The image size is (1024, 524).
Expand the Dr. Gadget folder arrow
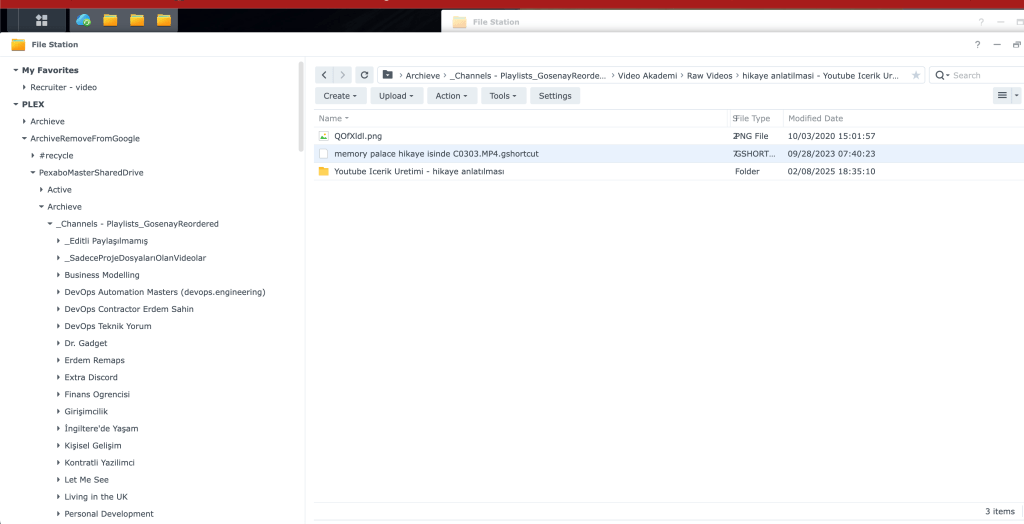coord(58,343)
